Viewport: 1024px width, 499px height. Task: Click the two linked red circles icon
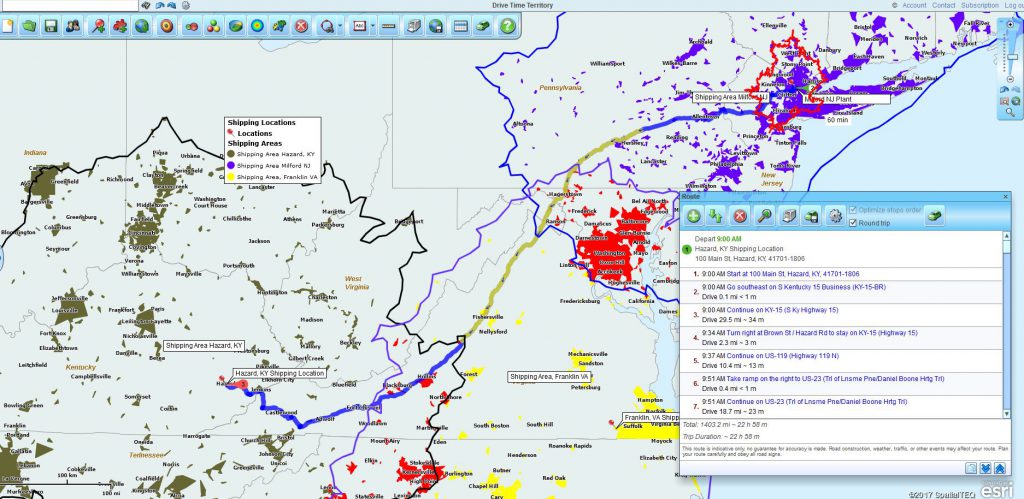pos(192,26)
